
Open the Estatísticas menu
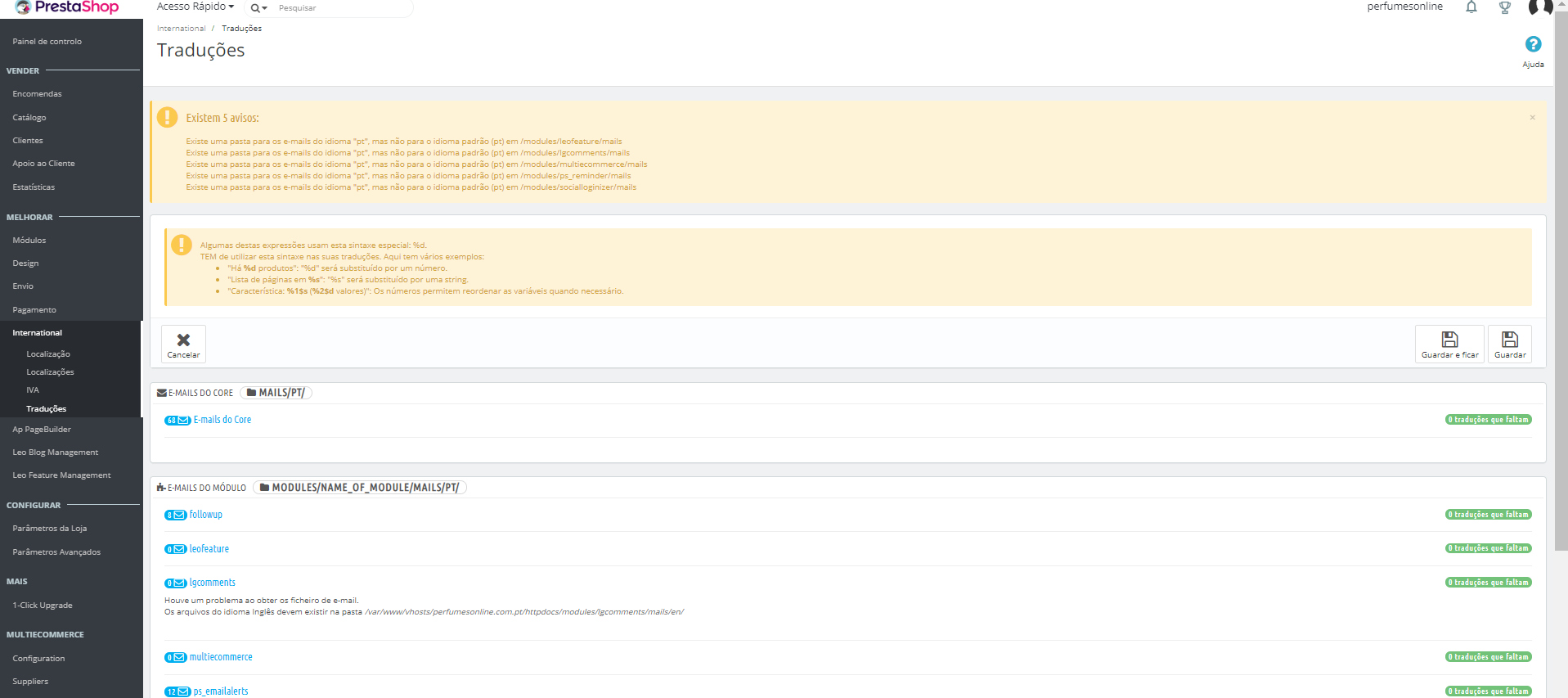[x=34, y=187]
